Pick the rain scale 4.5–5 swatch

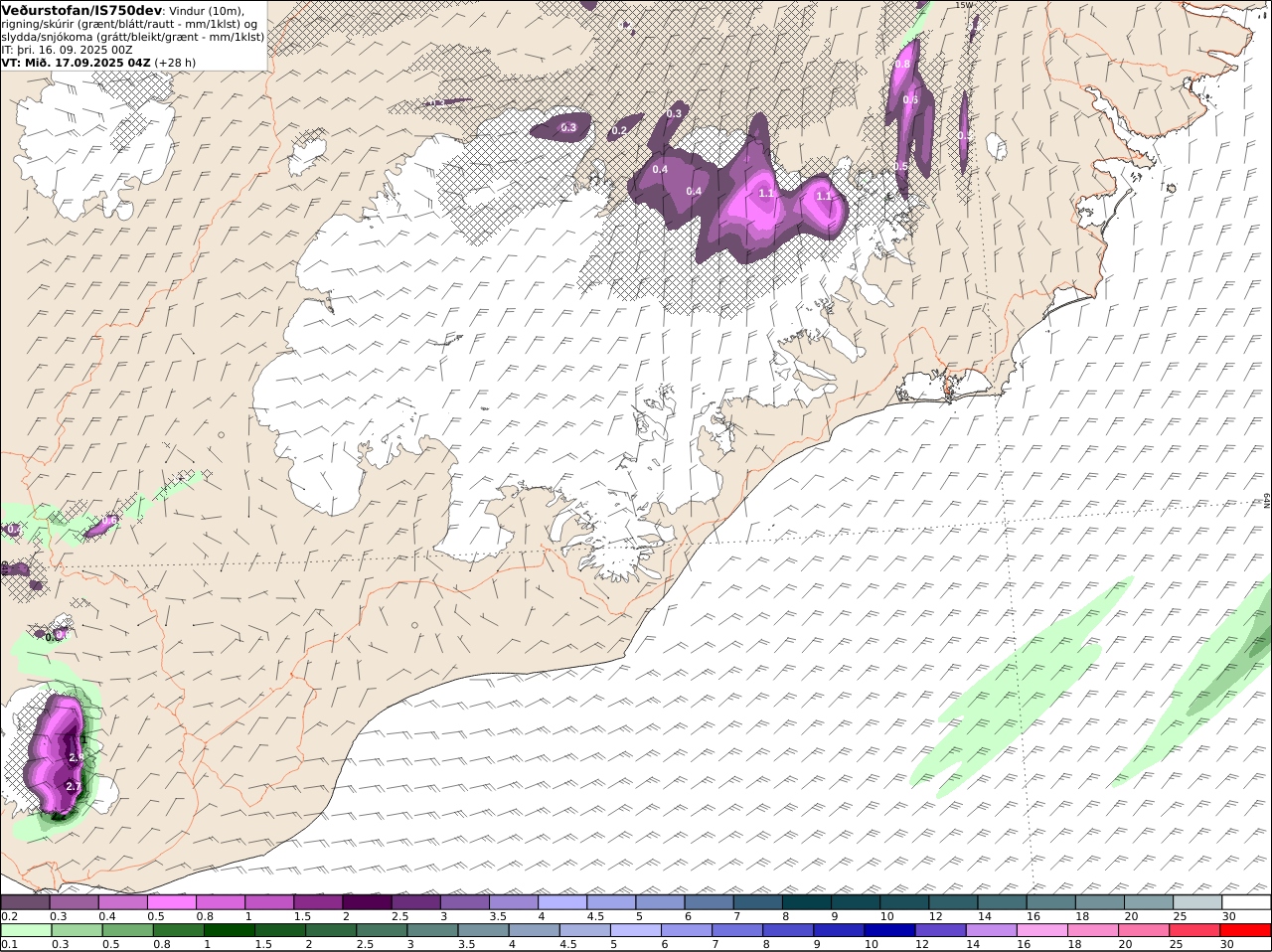pyautogui.click(x=584, y=930)
